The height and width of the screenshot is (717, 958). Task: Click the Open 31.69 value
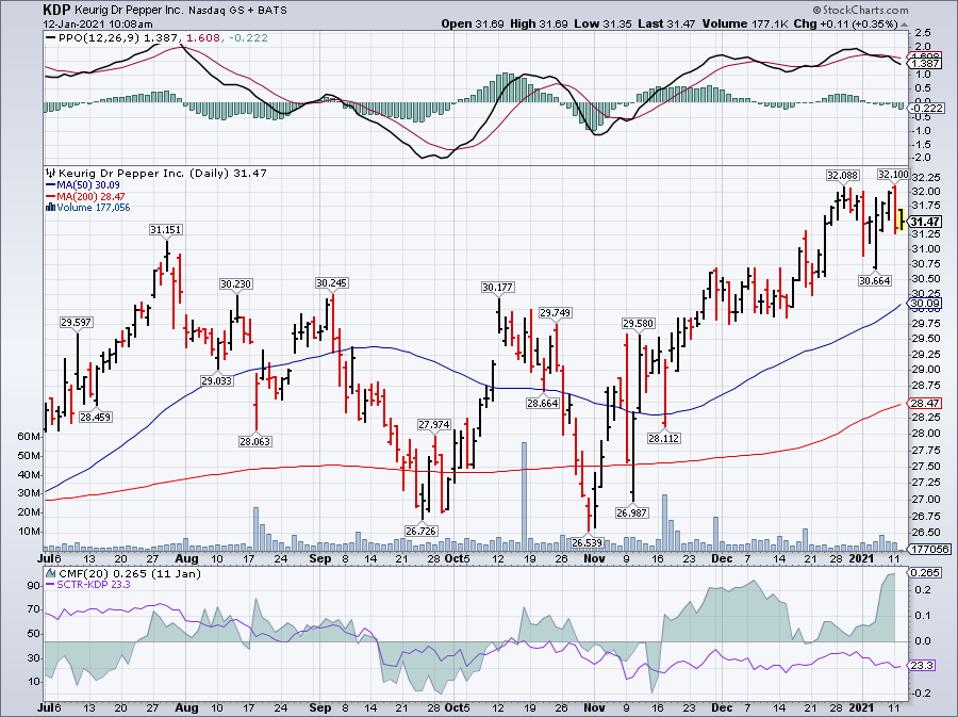tap(474, 24)
